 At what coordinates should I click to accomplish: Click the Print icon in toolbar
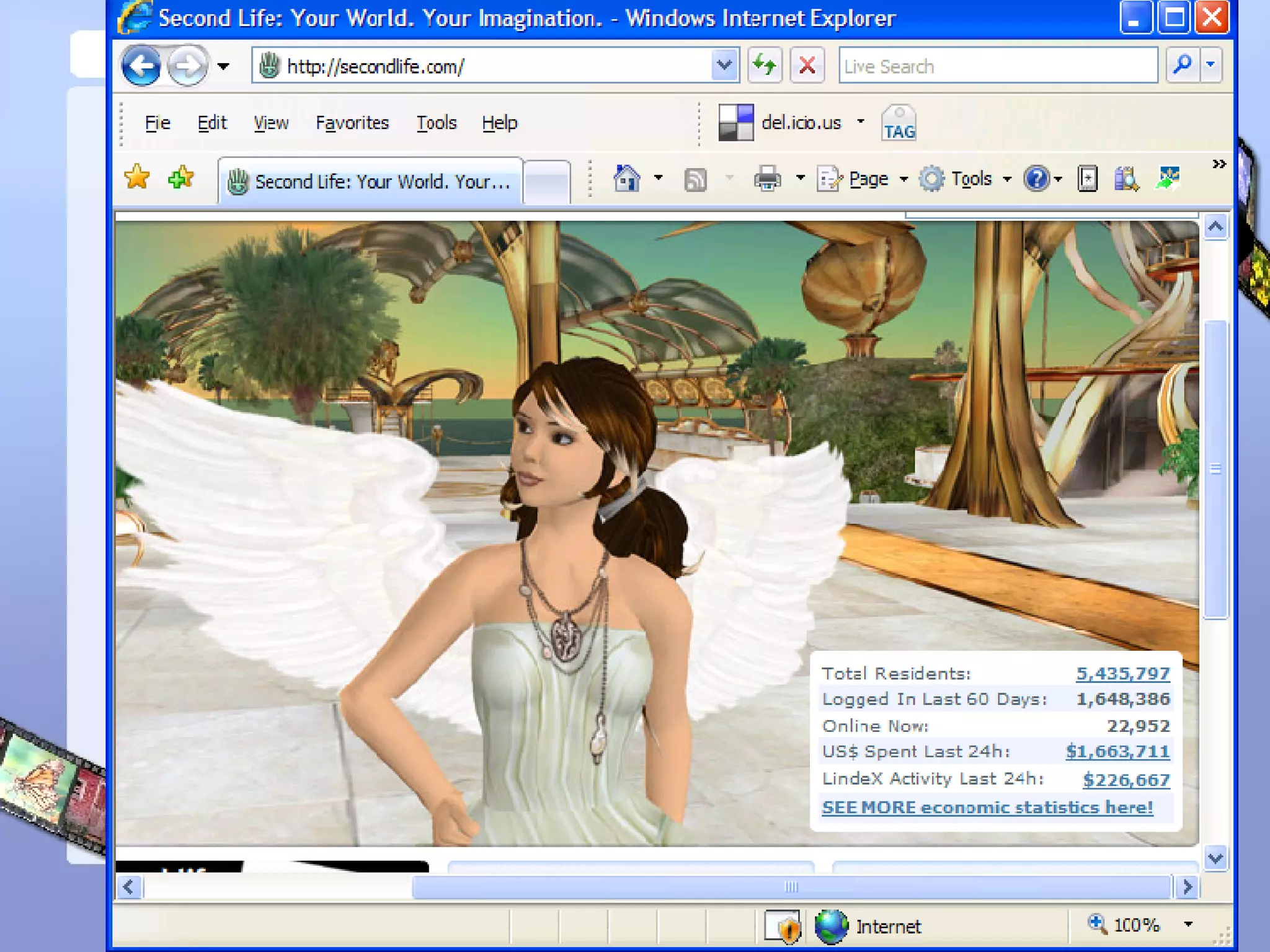(767, 179)
